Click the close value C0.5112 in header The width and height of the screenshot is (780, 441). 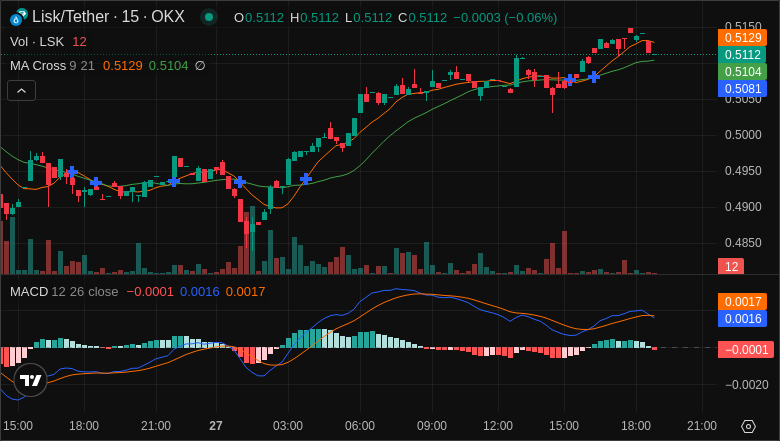422,18
